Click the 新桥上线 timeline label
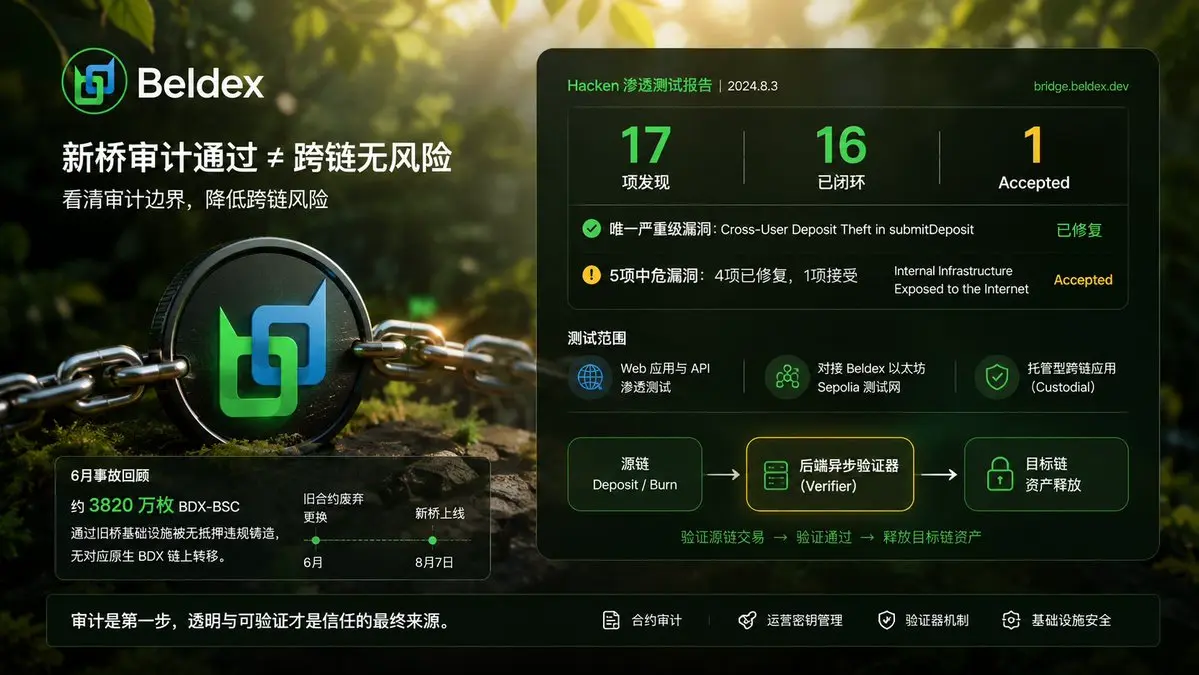The image size is (1199, 675). pyautogui.click(x=440, y=514)
